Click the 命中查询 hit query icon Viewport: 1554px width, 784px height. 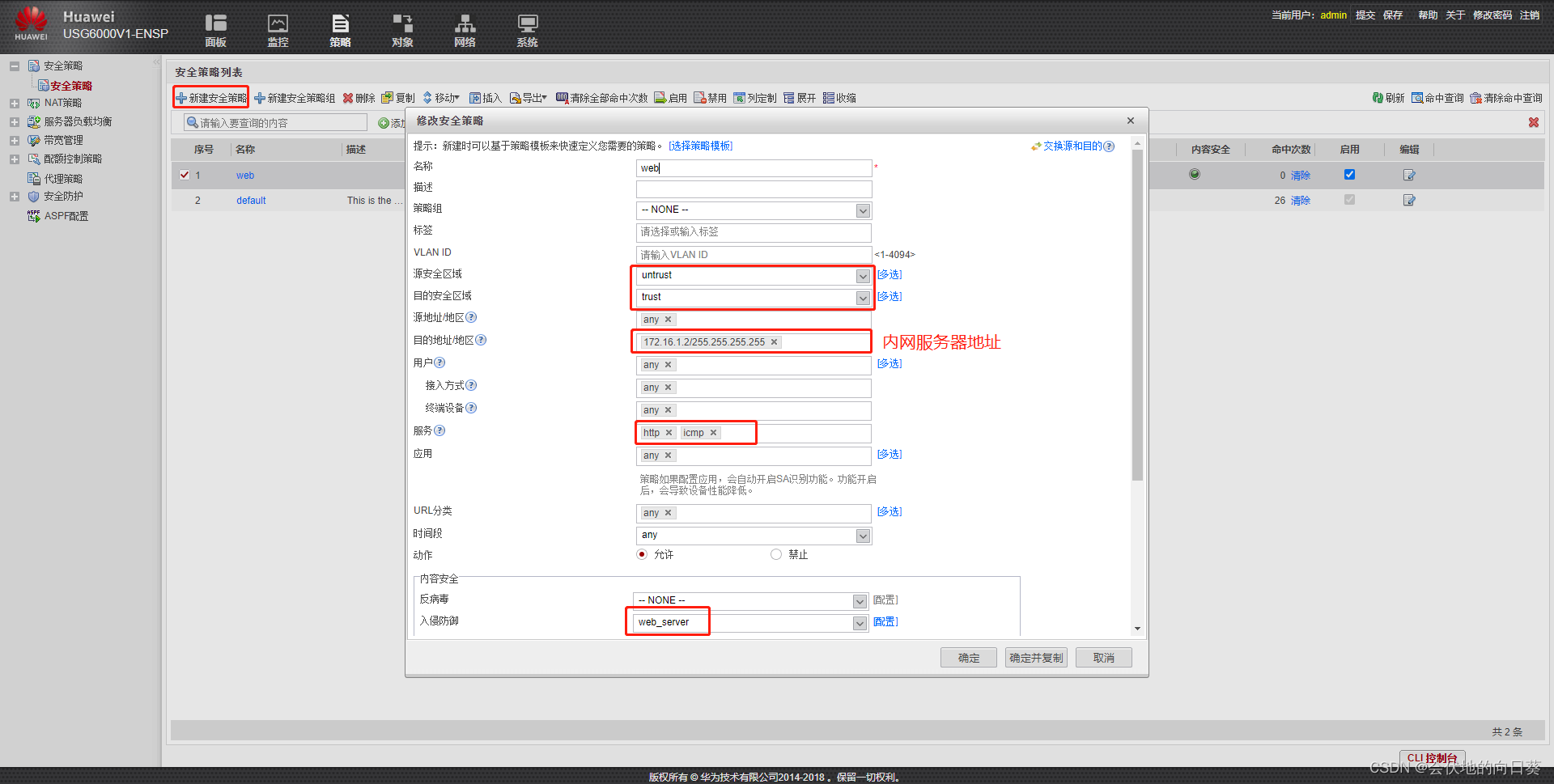pos(1437,97)
